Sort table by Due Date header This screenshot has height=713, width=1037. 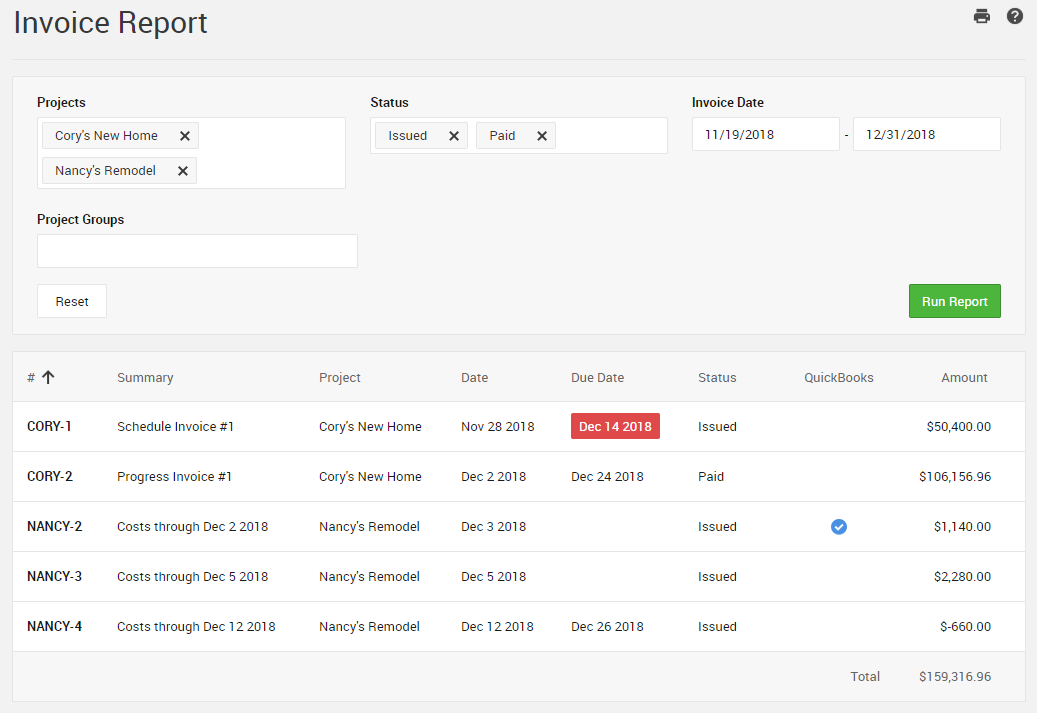pyautogui.click(x=597, y=378)
